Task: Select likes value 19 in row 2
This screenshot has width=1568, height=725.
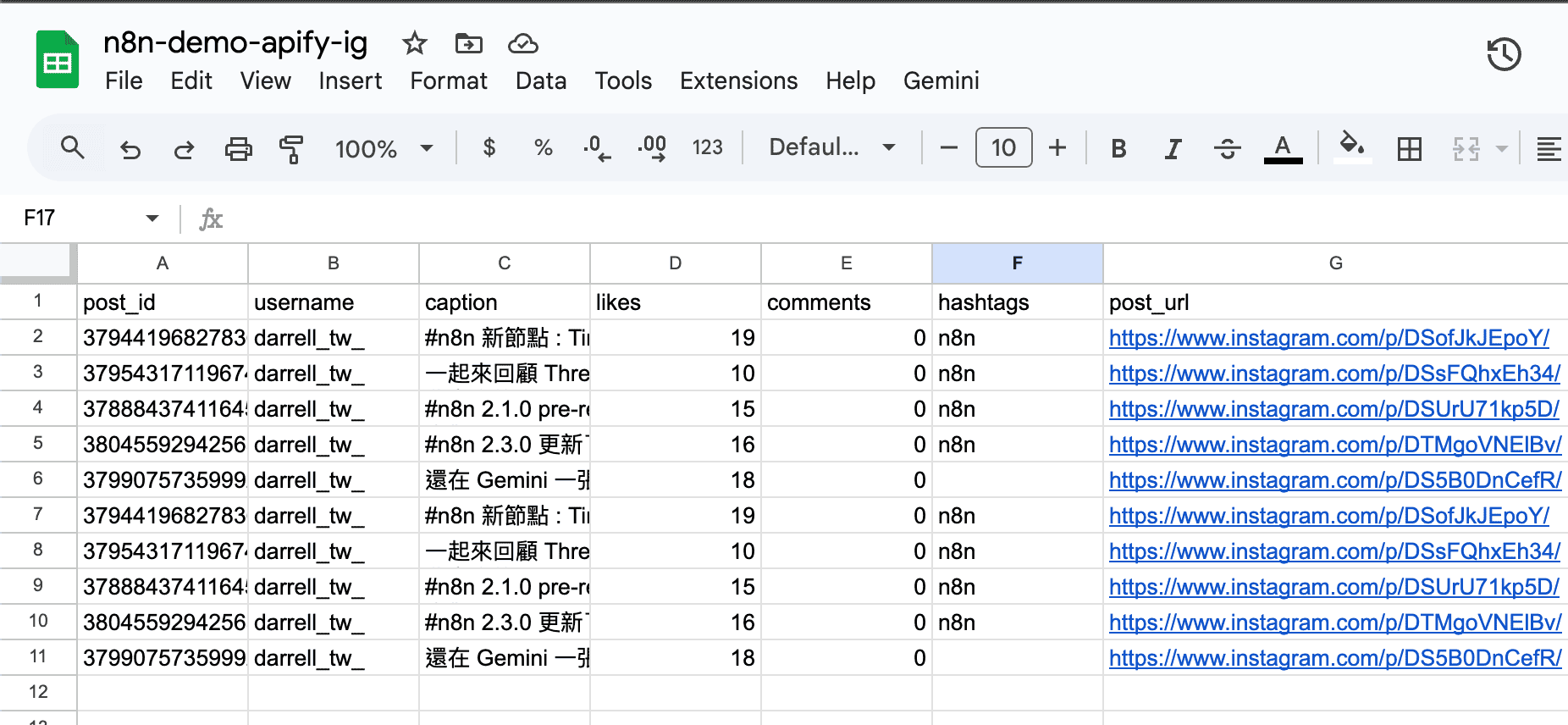Action: 676,338
